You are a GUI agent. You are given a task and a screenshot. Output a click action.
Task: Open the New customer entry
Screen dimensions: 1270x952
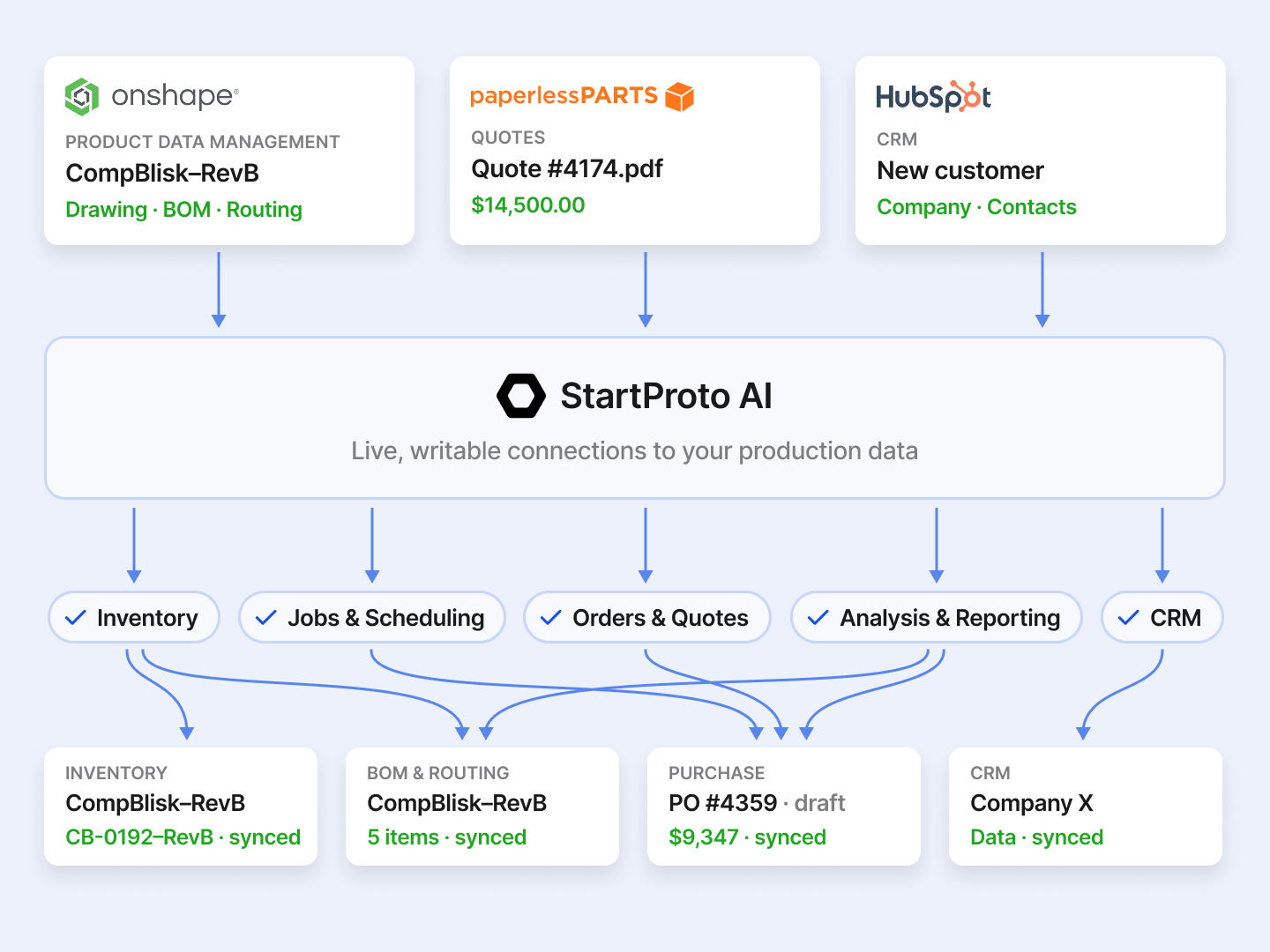tap(960, 170)
